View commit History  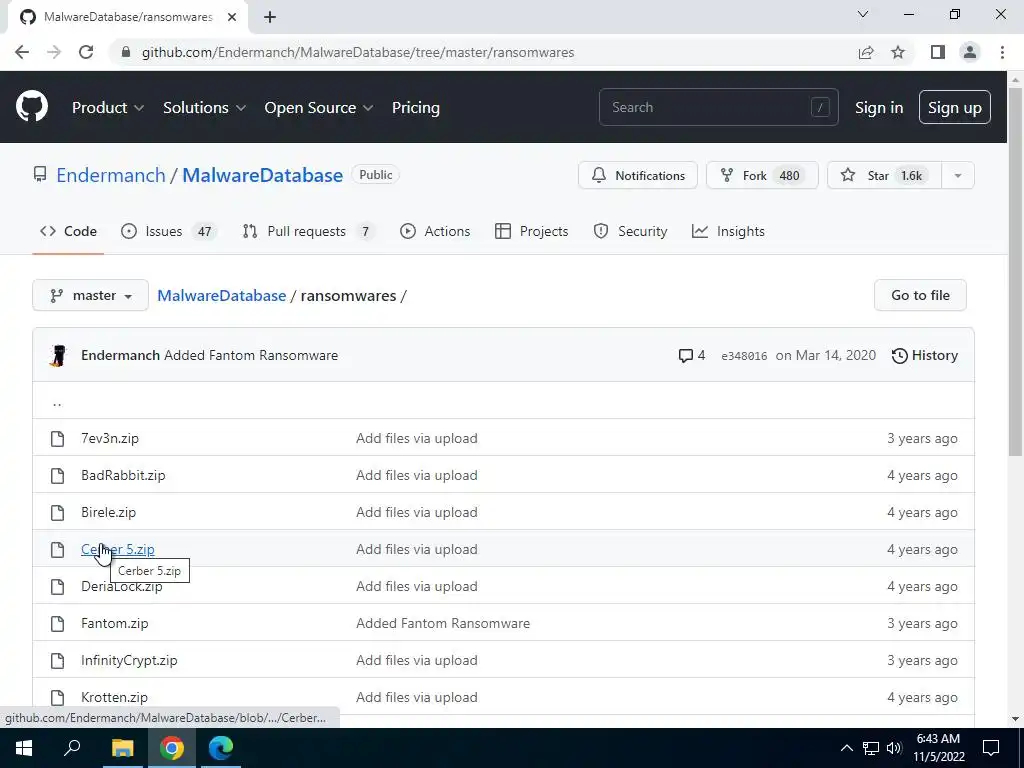pyautogui.click(x=925, y=355)
